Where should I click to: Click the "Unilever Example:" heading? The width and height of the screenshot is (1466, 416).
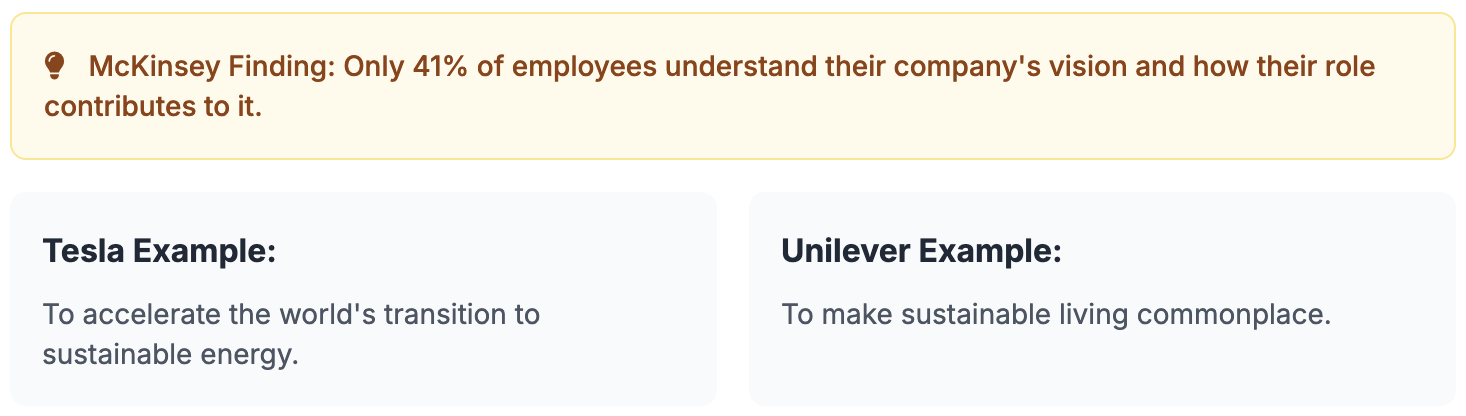[921, 251]
